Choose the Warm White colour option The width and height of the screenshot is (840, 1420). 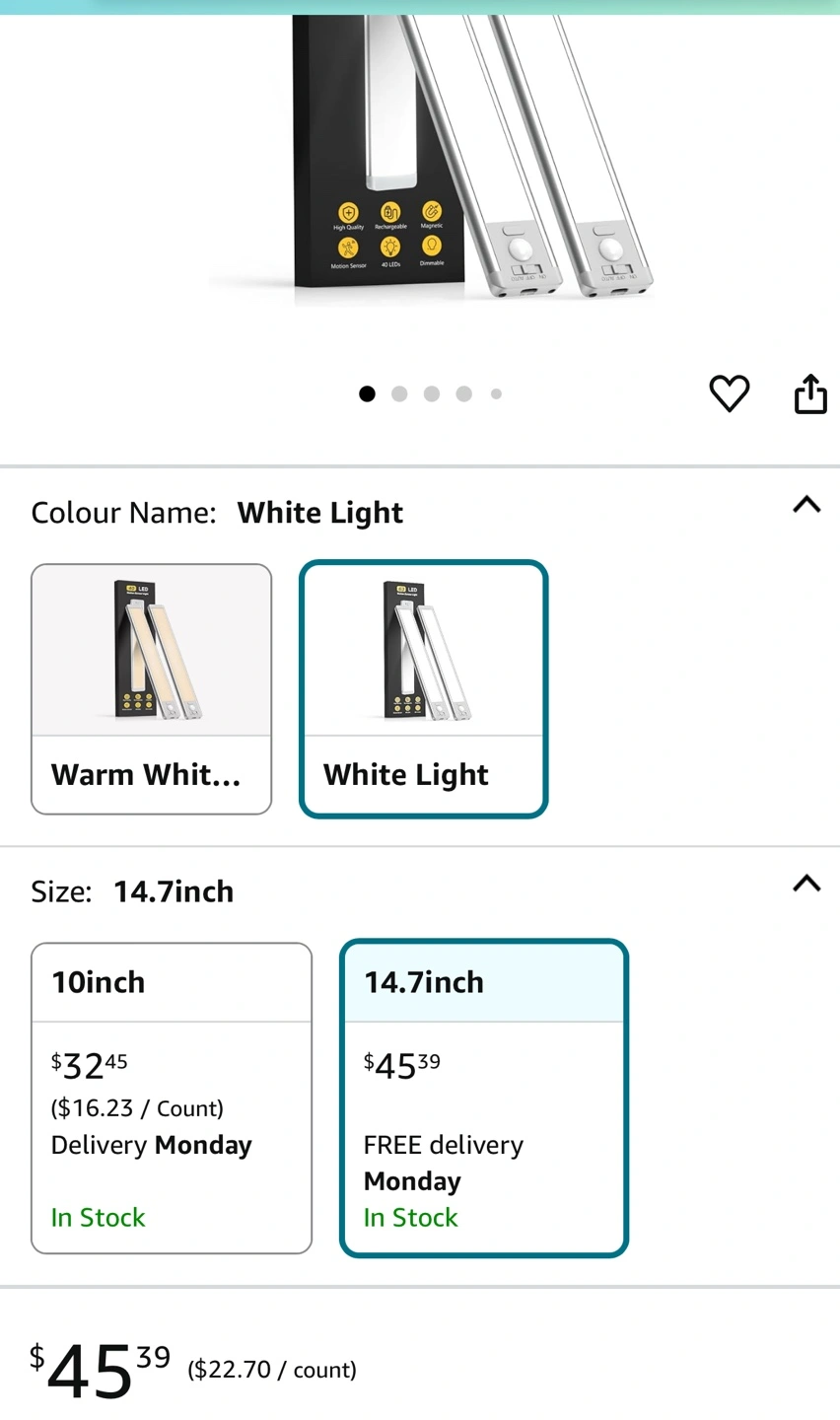click(151, 688)
